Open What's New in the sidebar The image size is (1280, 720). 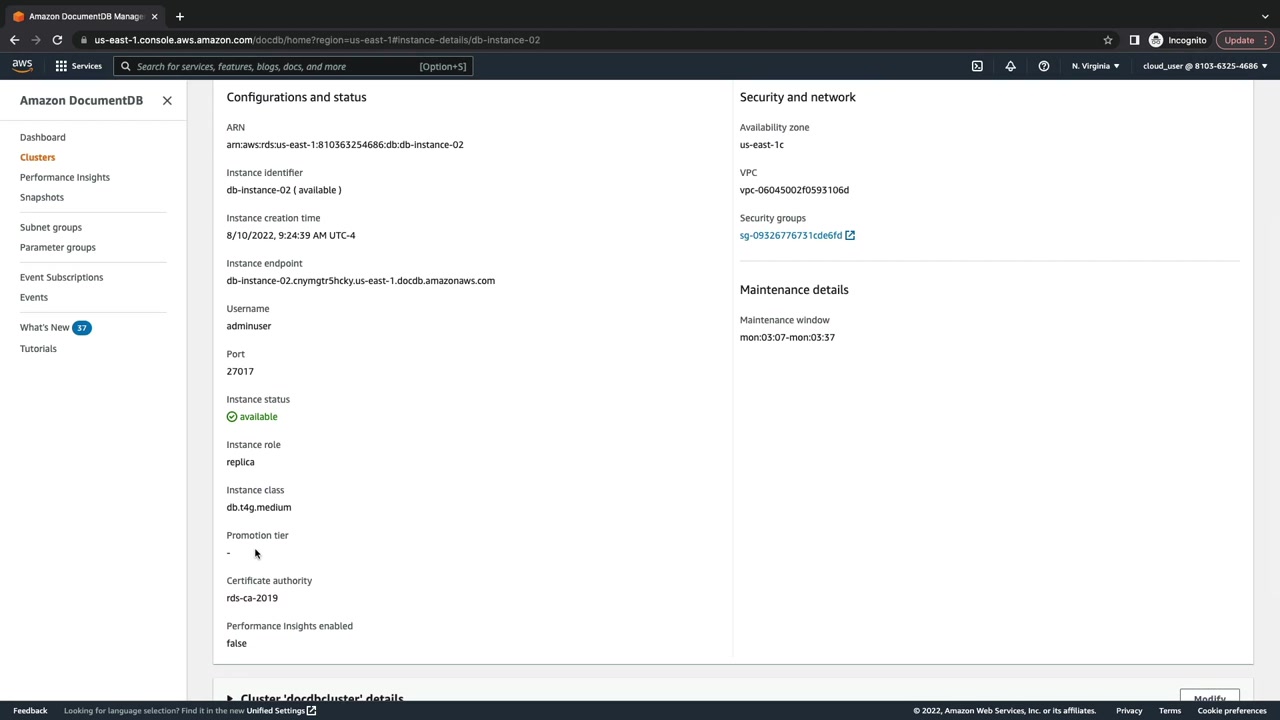tap(45, 327)
